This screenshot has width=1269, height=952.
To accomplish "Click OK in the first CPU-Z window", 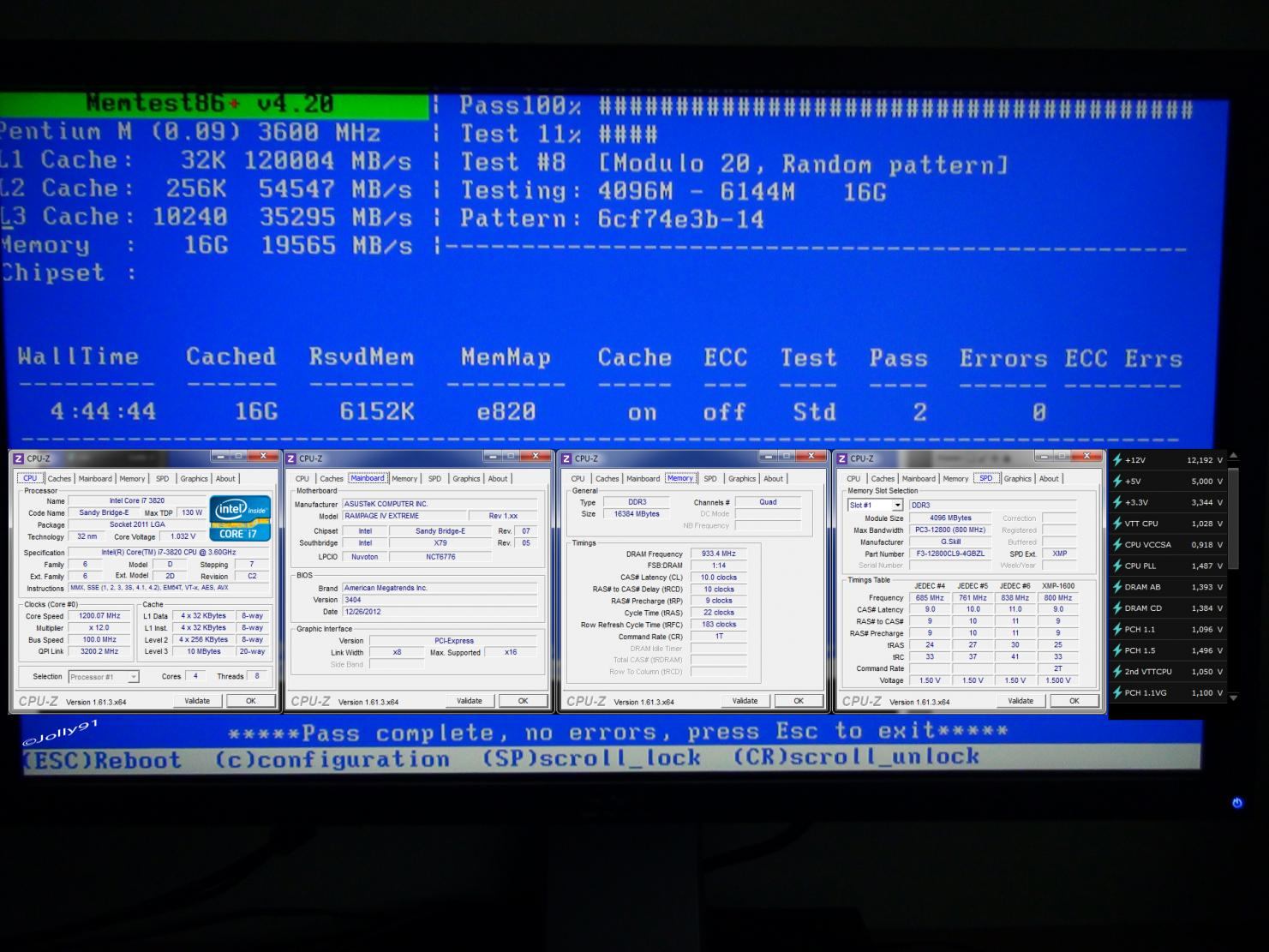I will coord(250,701).
